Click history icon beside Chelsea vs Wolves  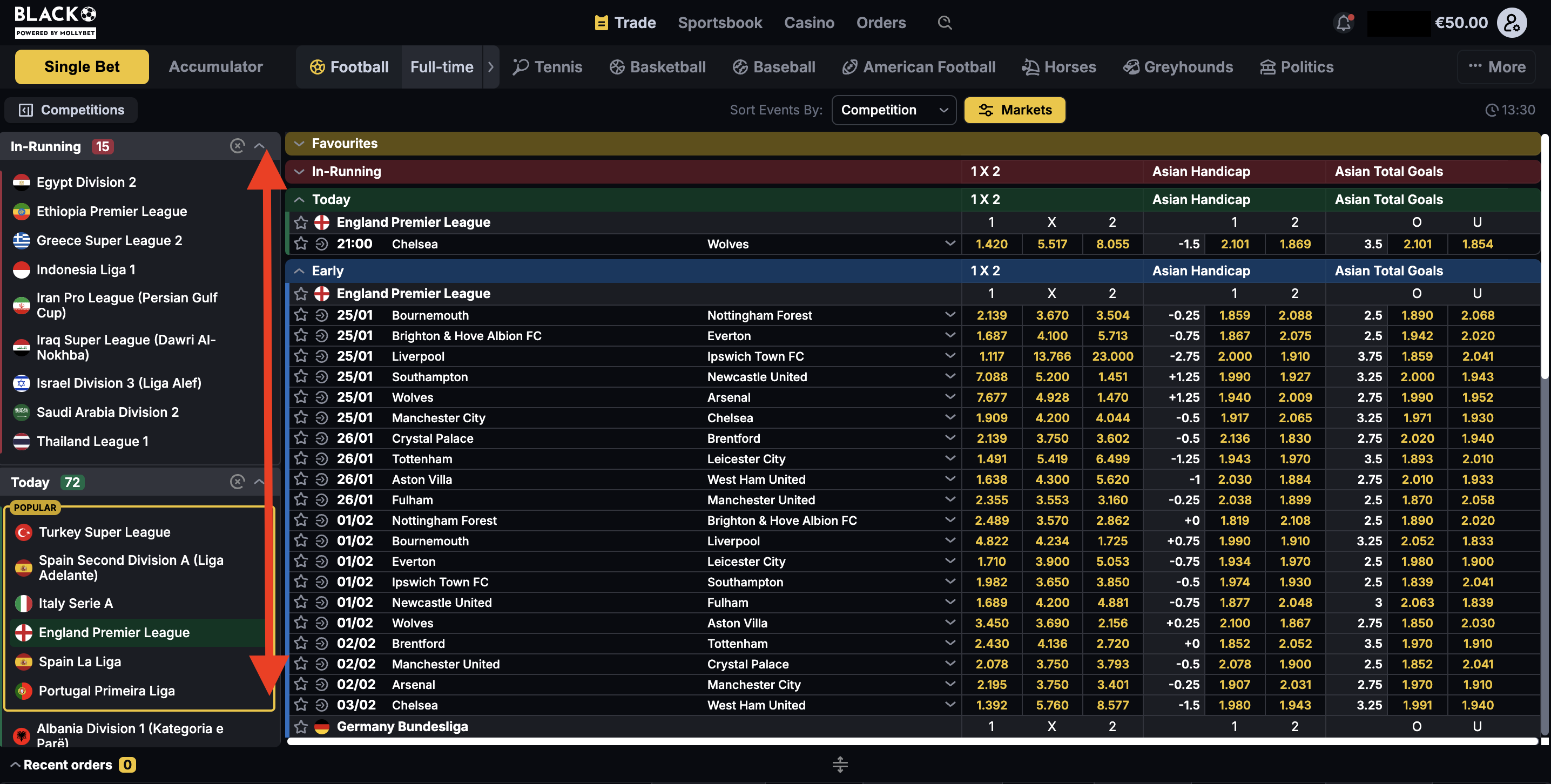coord(321,244)
